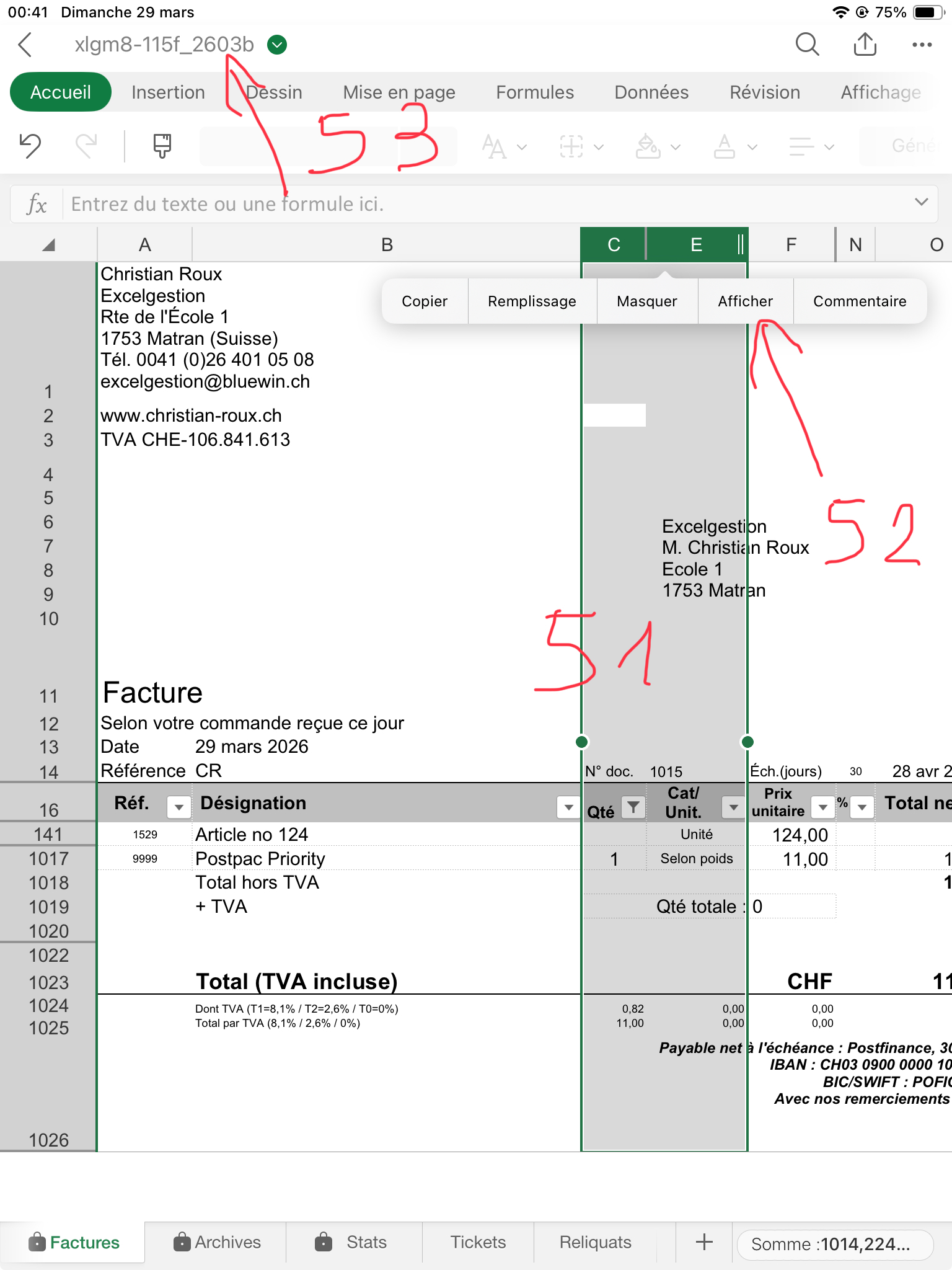
Task: Open the Prix unitaire filter dropdown
Action: click(x=822, y=807)
